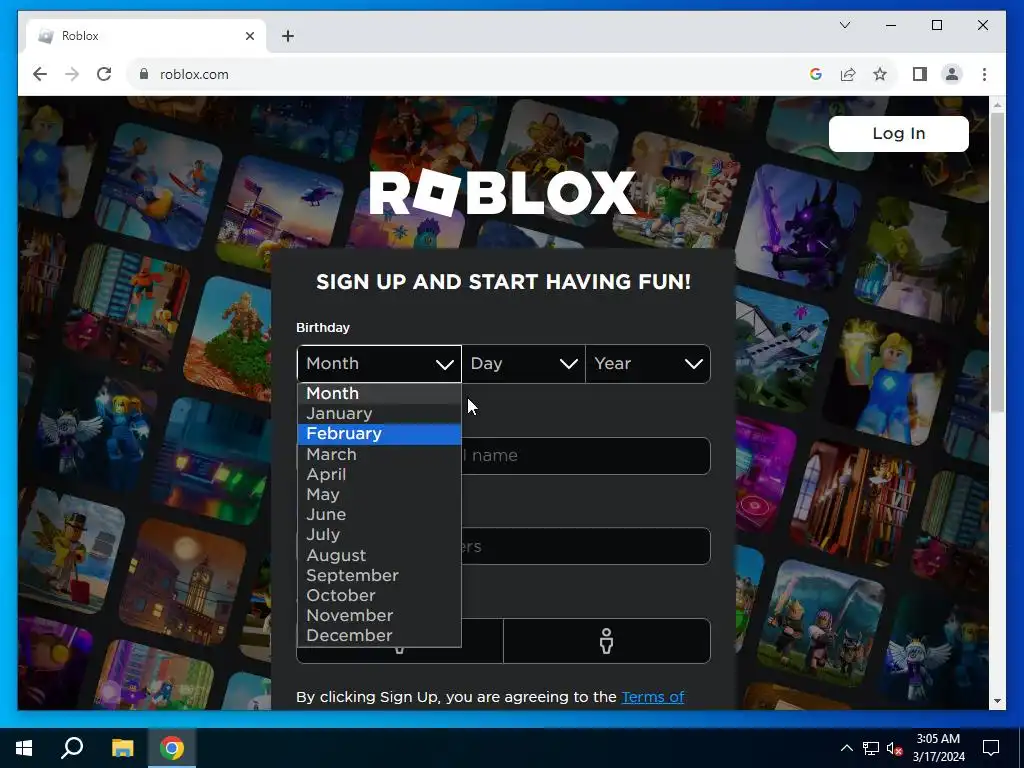Click the page scrollbar up arrow
This screenshot has height=768, width=1024.
[x=997, y=104]
